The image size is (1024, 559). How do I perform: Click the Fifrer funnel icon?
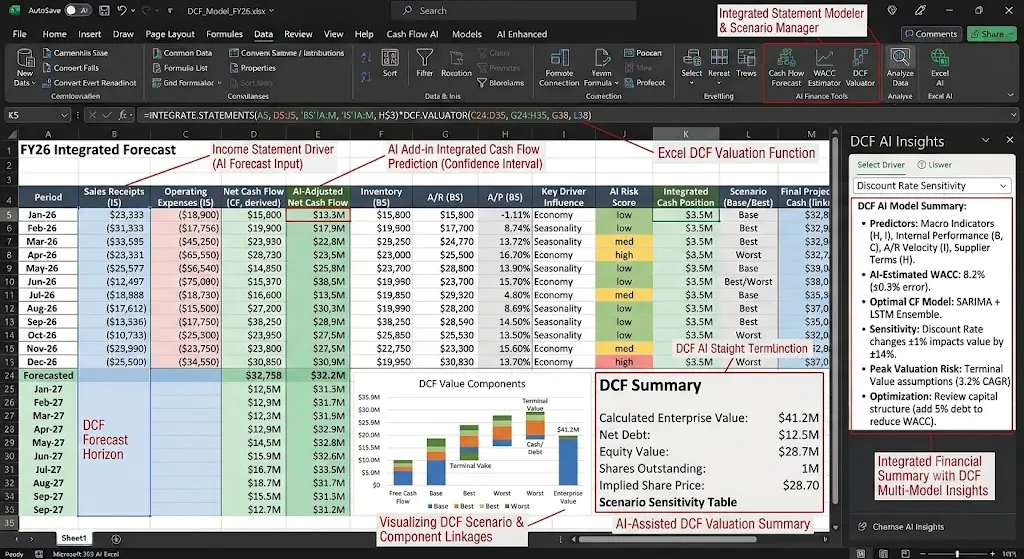424,63
